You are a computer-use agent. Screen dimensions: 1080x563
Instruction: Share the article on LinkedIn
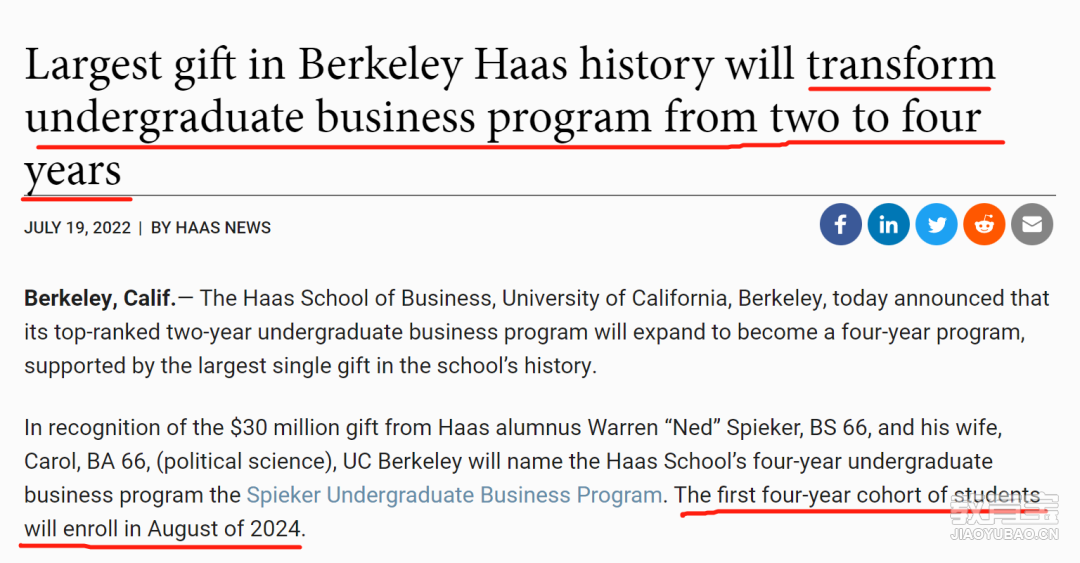coord(889,225)
